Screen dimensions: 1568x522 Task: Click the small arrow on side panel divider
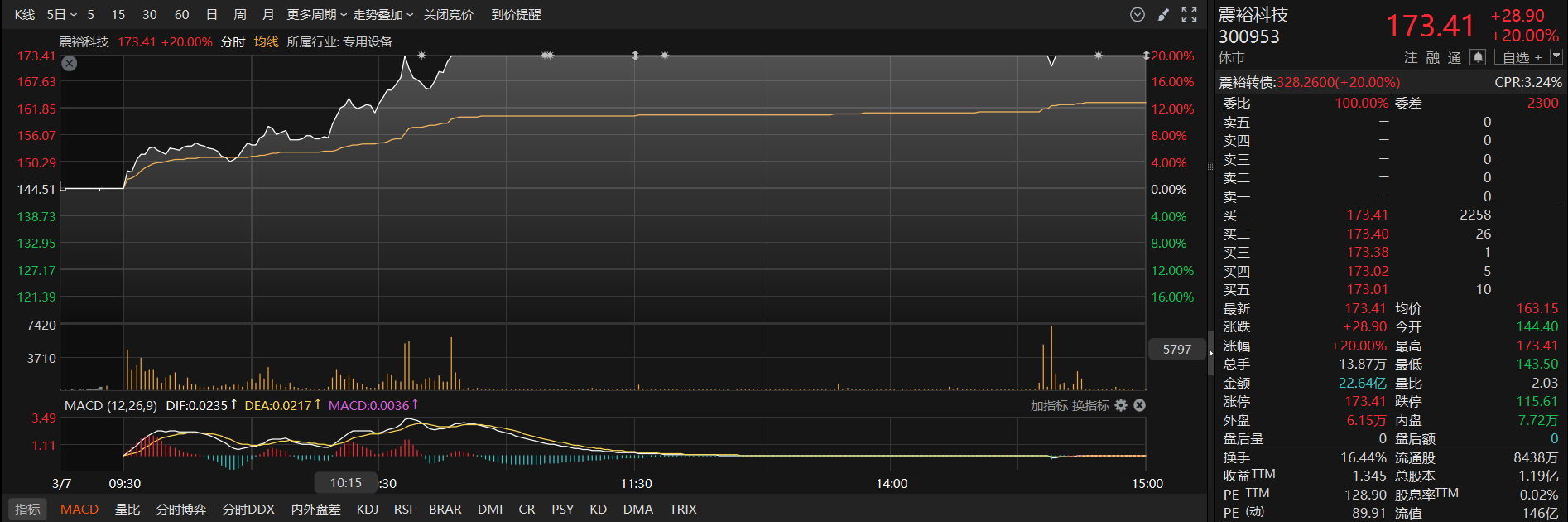pyautogui.click(x=1210, y=353)
